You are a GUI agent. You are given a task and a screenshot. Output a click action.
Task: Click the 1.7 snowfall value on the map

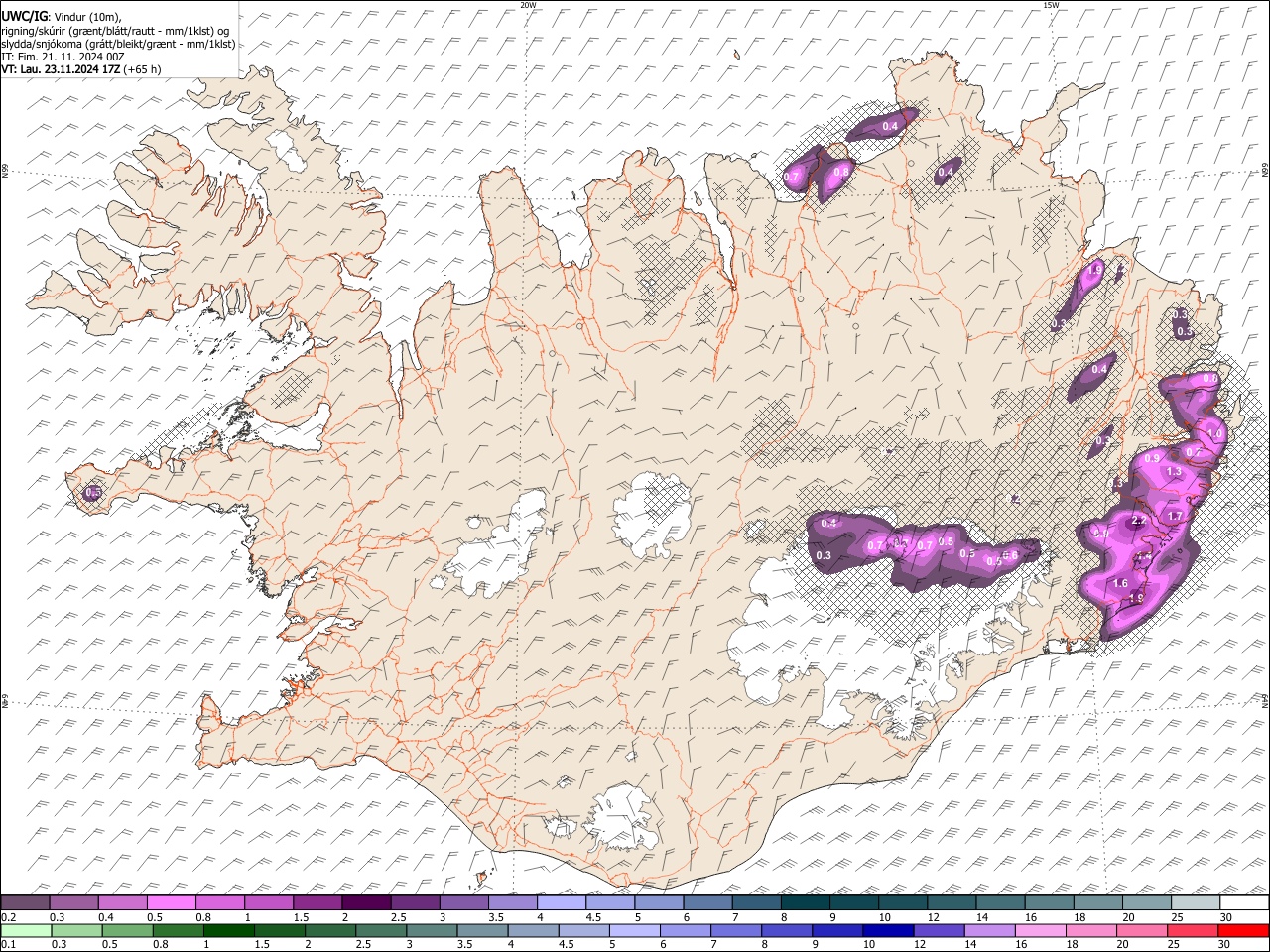point(1175,516)
